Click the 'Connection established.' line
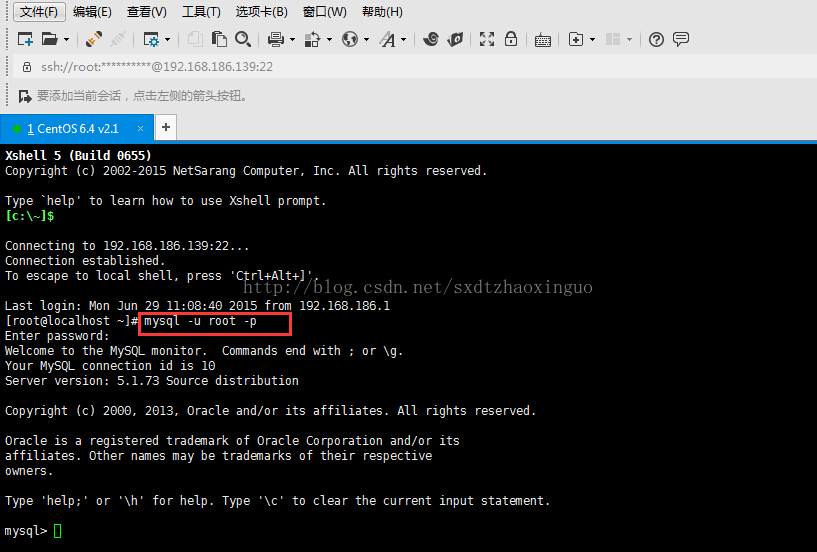817x552 pixels. click(x=85, y=261)
